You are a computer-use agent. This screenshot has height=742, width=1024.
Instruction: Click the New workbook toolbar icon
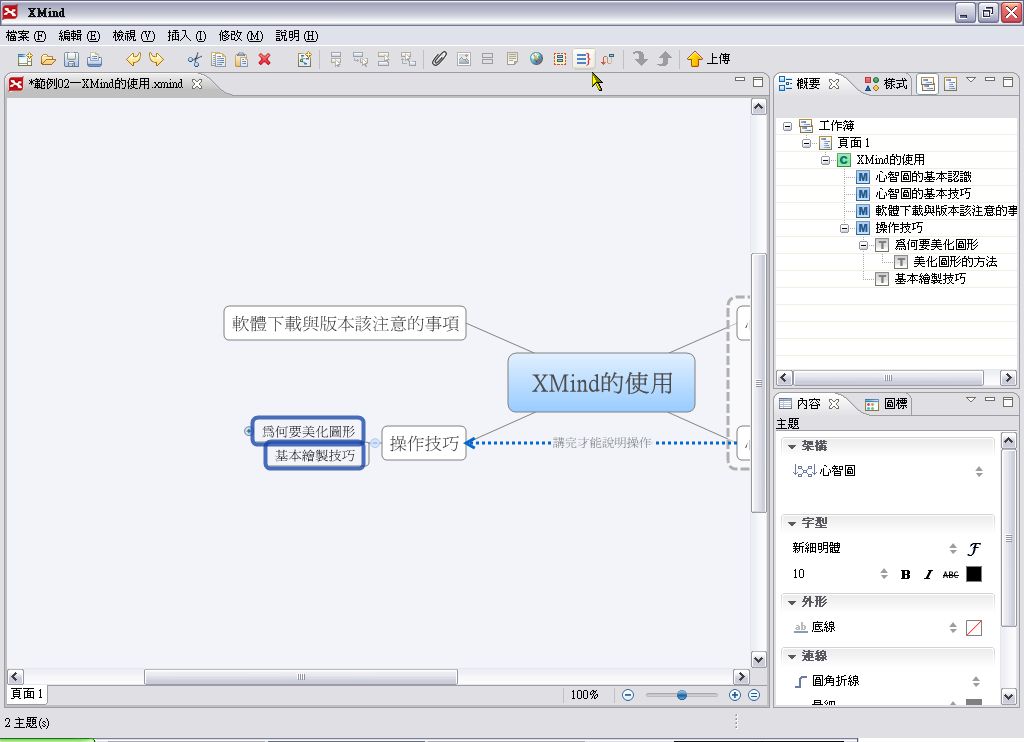(x=25, y=59)
